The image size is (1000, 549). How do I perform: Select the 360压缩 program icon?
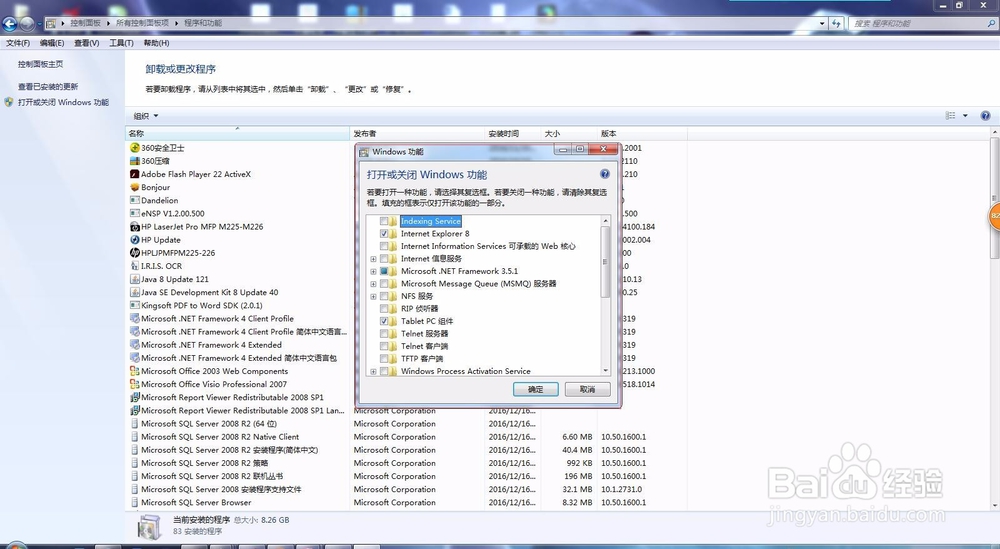pos(135,161)
